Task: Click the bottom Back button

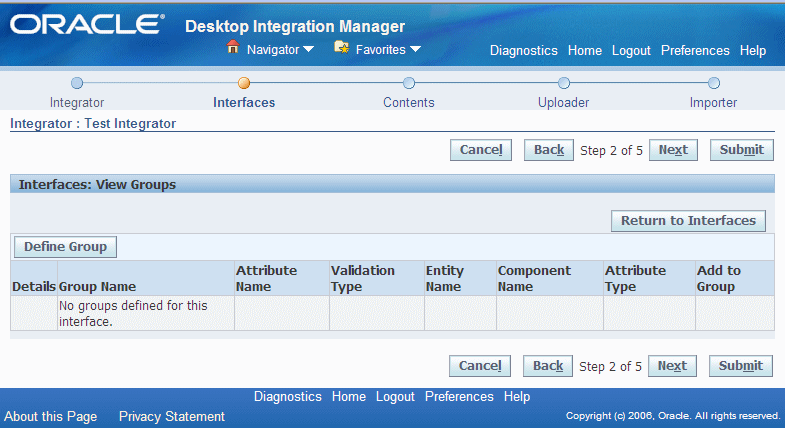Action: 548,366
